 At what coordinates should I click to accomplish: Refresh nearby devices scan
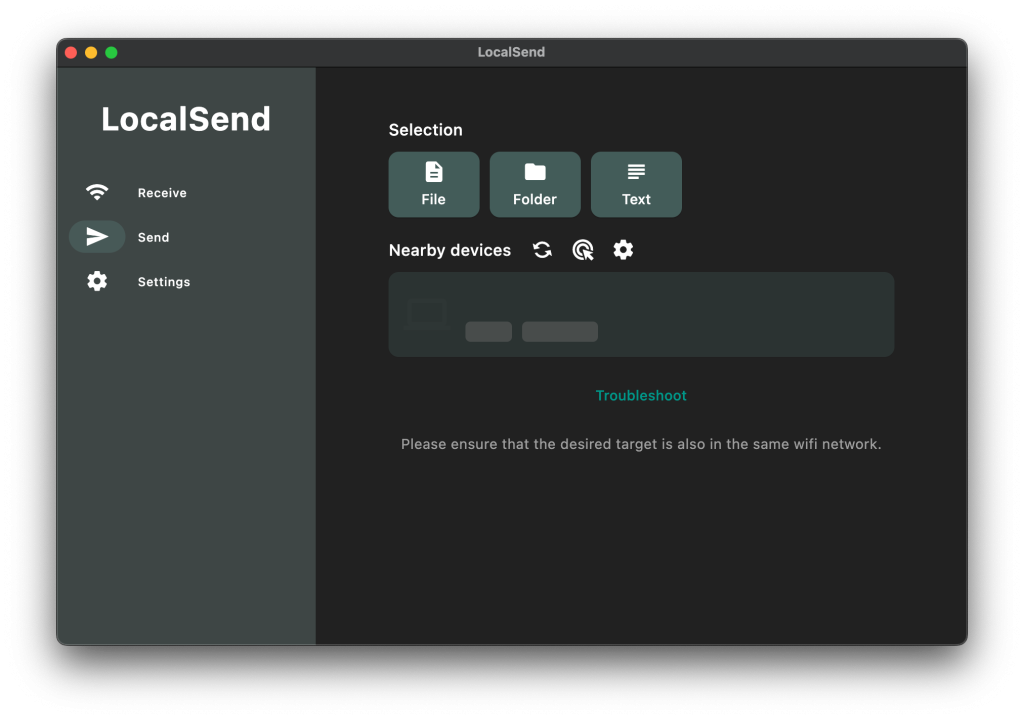coord(542,250)
